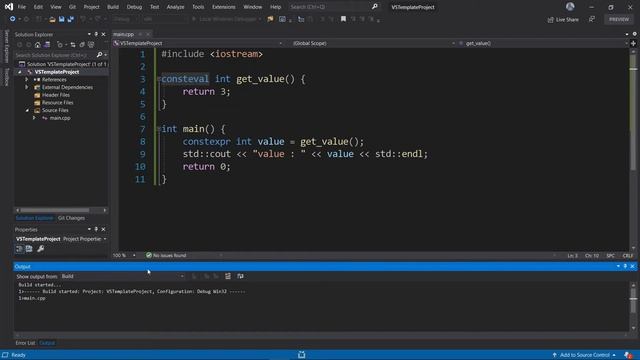Click Show All Files icon in Solution Explorer
Screen dimensions: 640x360
(x=91, y=45)
